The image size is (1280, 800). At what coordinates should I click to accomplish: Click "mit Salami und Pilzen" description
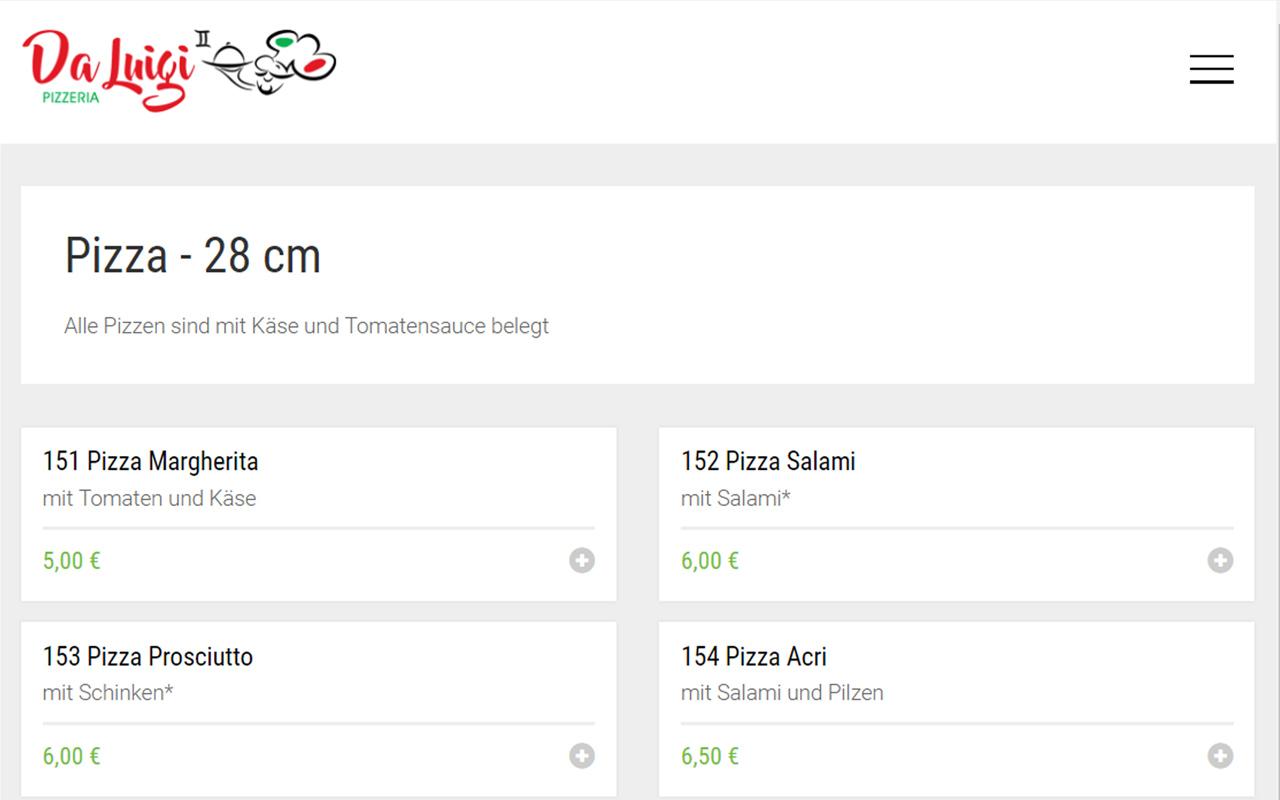tap(782, 692)
